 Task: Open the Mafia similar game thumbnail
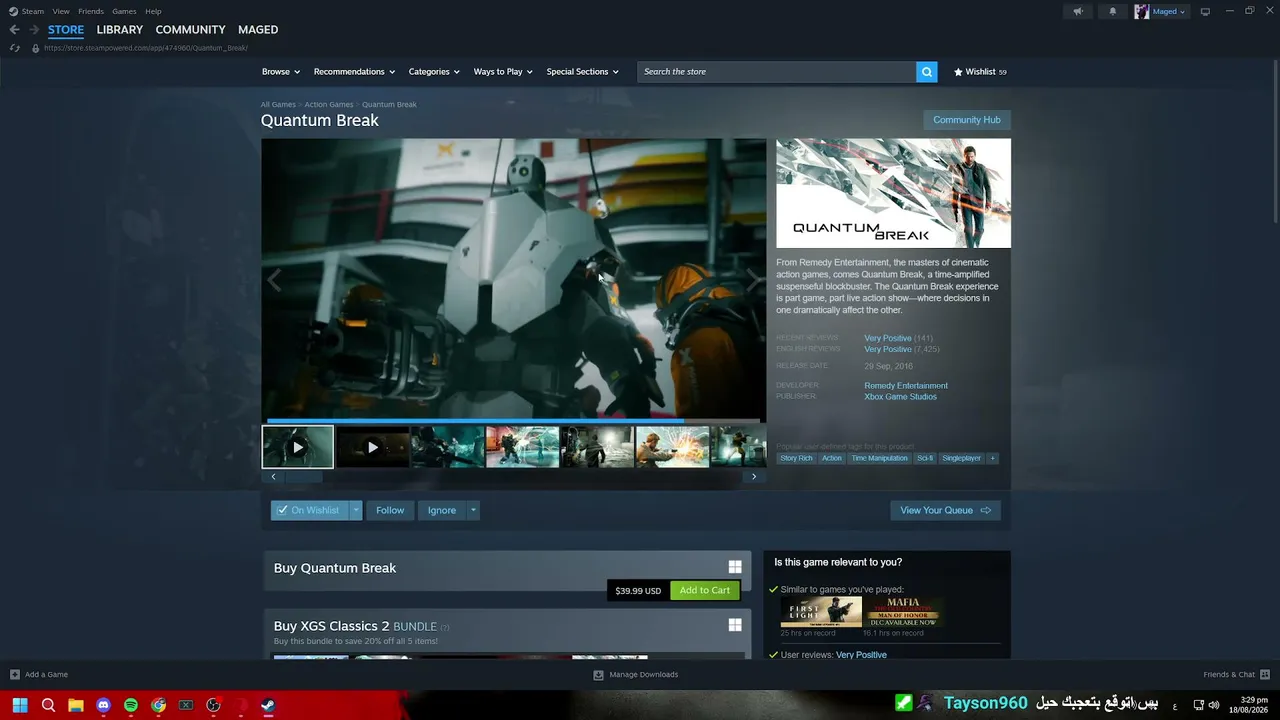click(903, 612)
